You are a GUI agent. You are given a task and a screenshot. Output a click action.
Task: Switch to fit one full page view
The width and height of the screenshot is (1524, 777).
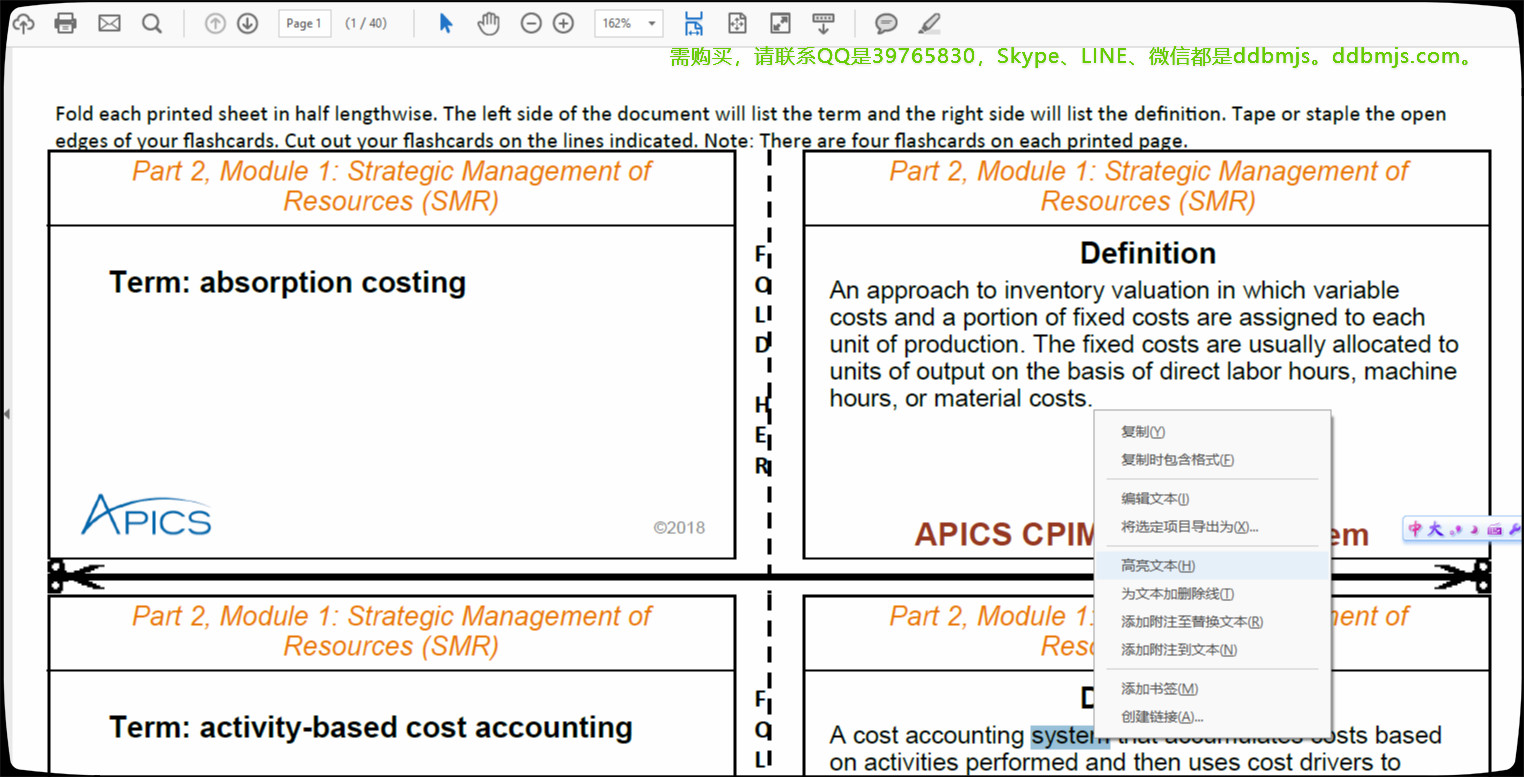click(737, 23)
